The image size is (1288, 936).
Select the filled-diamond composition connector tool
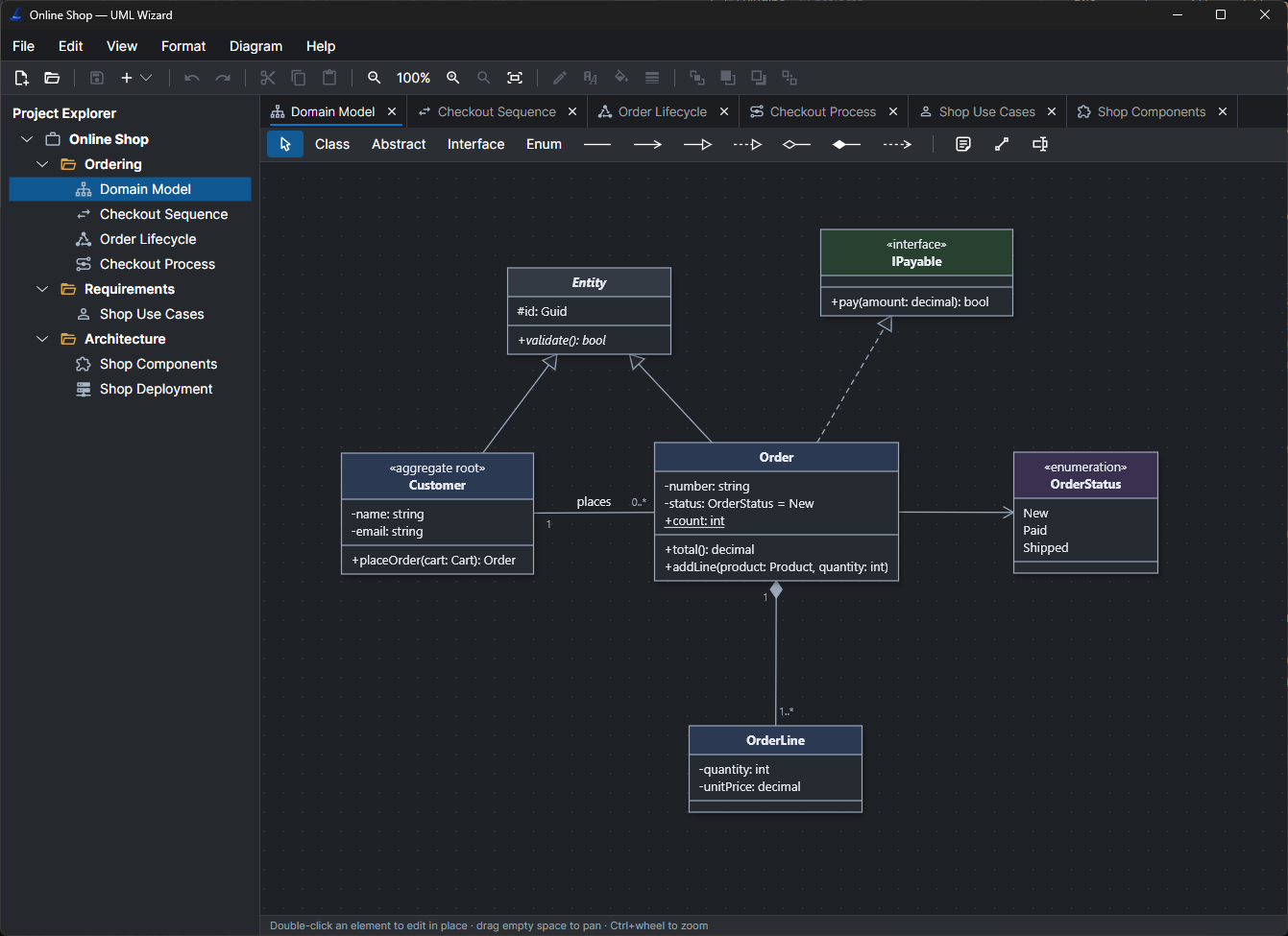click(847, 144)
